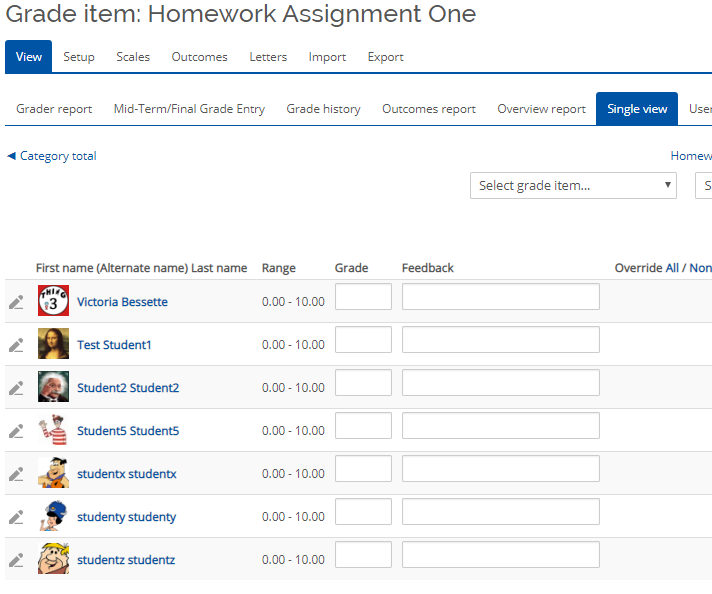Open the Select grade item dropdown
The image size is (712, 594).
point(573,185)
